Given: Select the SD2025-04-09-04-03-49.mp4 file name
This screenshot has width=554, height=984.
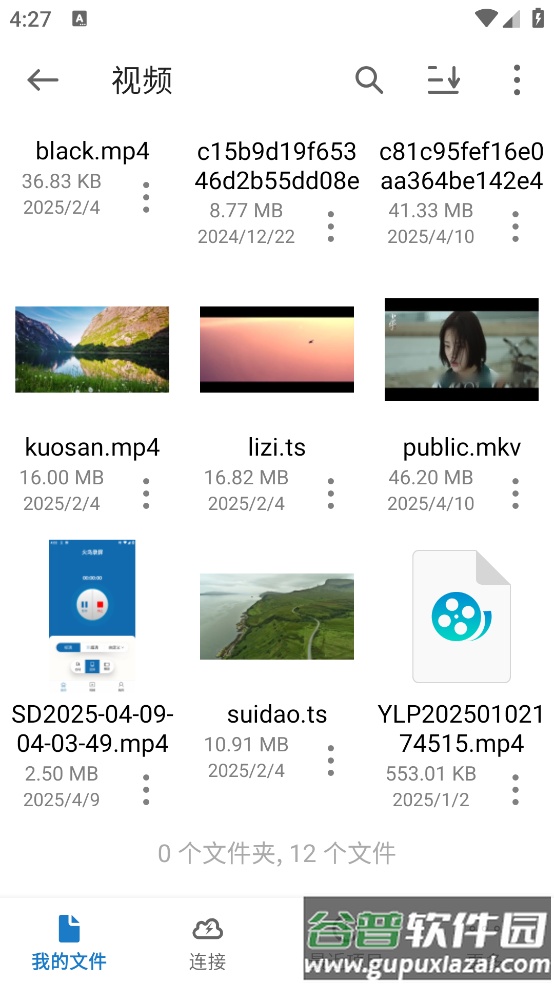Looking at the screenshot, I should tap(92, 729).
